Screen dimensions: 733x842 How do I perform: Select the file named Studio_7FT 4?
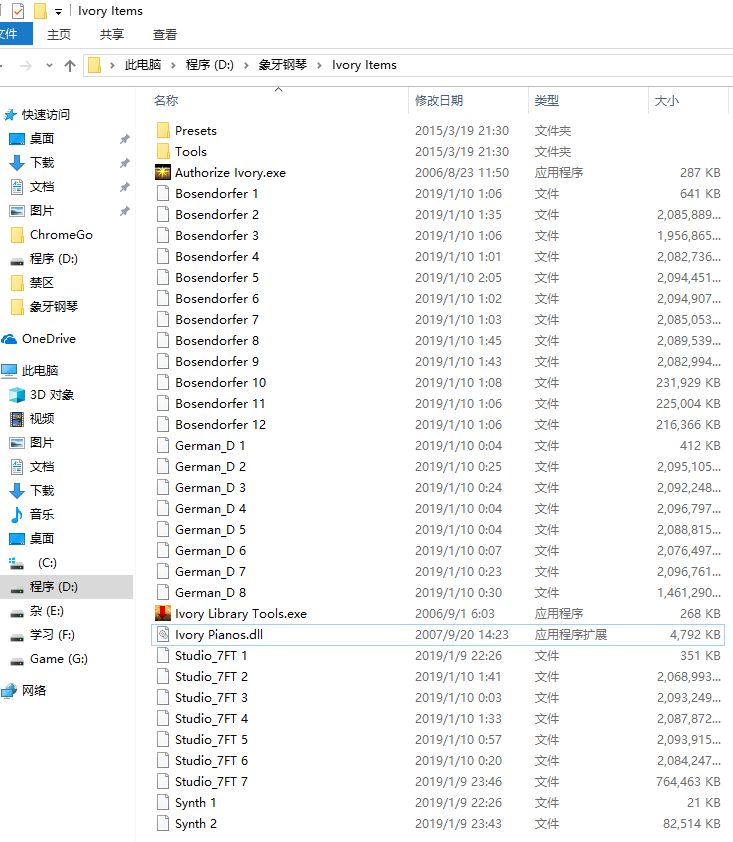(x=211, y=718)
